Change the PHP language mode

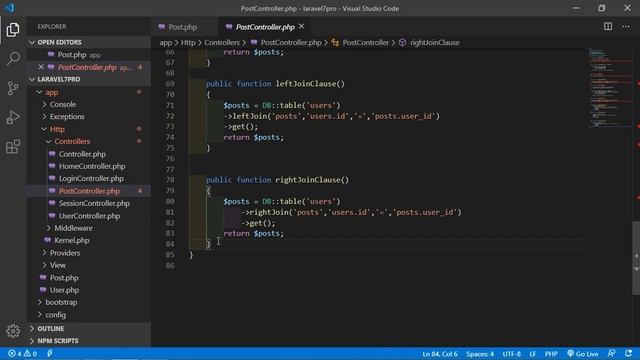(551, 353)
